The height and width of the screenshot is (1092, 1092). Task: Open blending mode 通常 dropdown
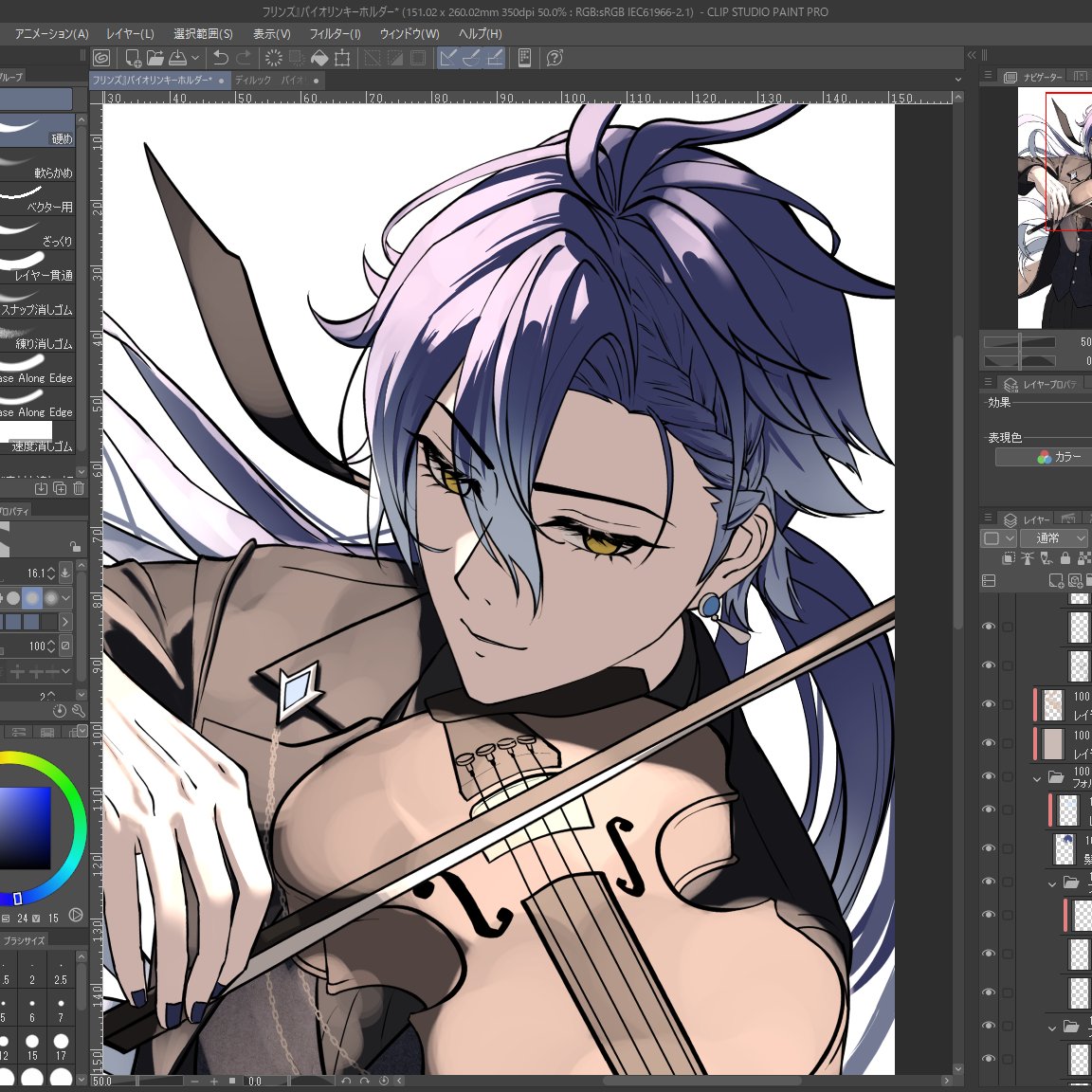(1053, 537)
